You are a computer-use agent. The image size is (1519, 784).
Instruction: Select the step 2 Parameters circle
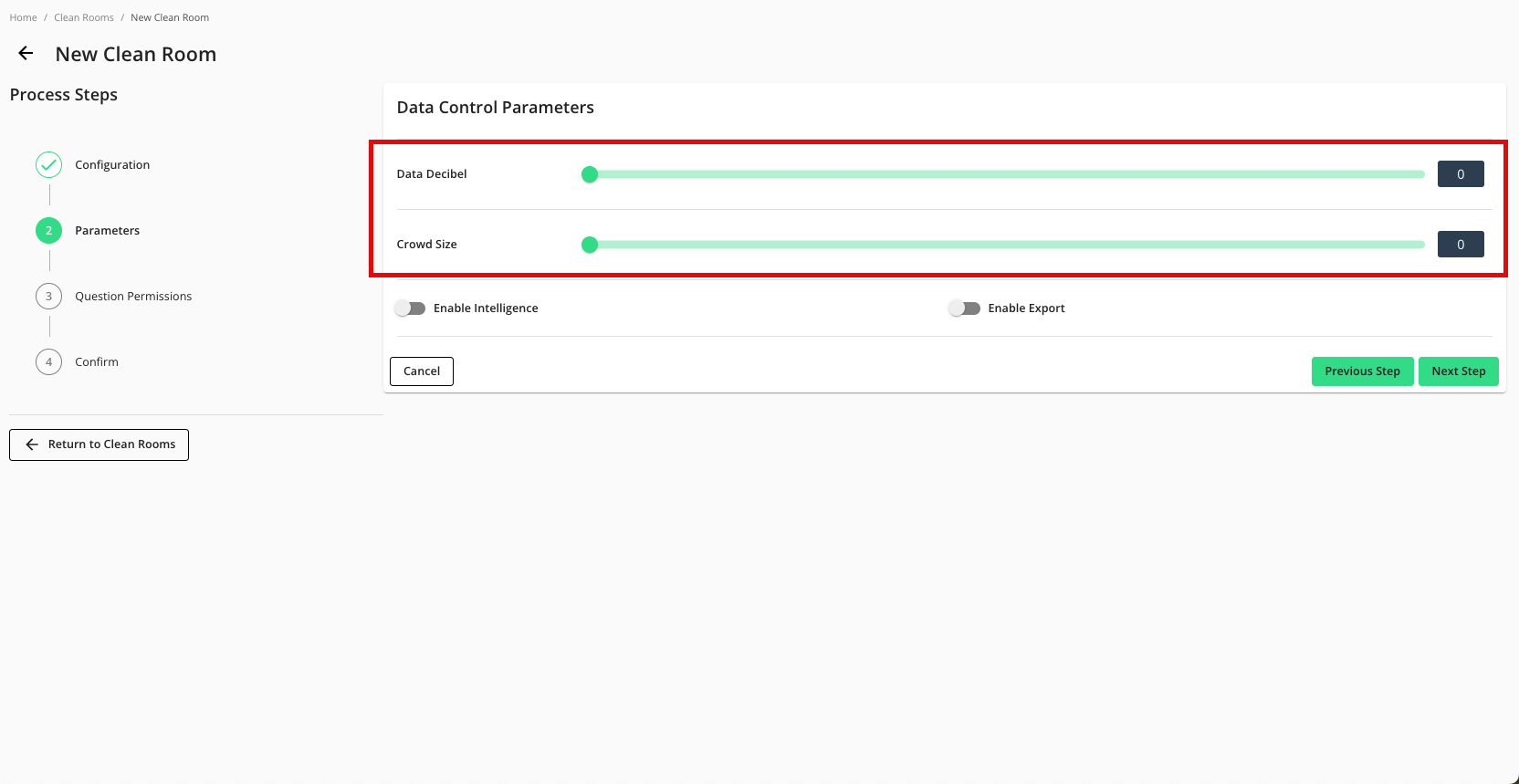tap(48, 231)
